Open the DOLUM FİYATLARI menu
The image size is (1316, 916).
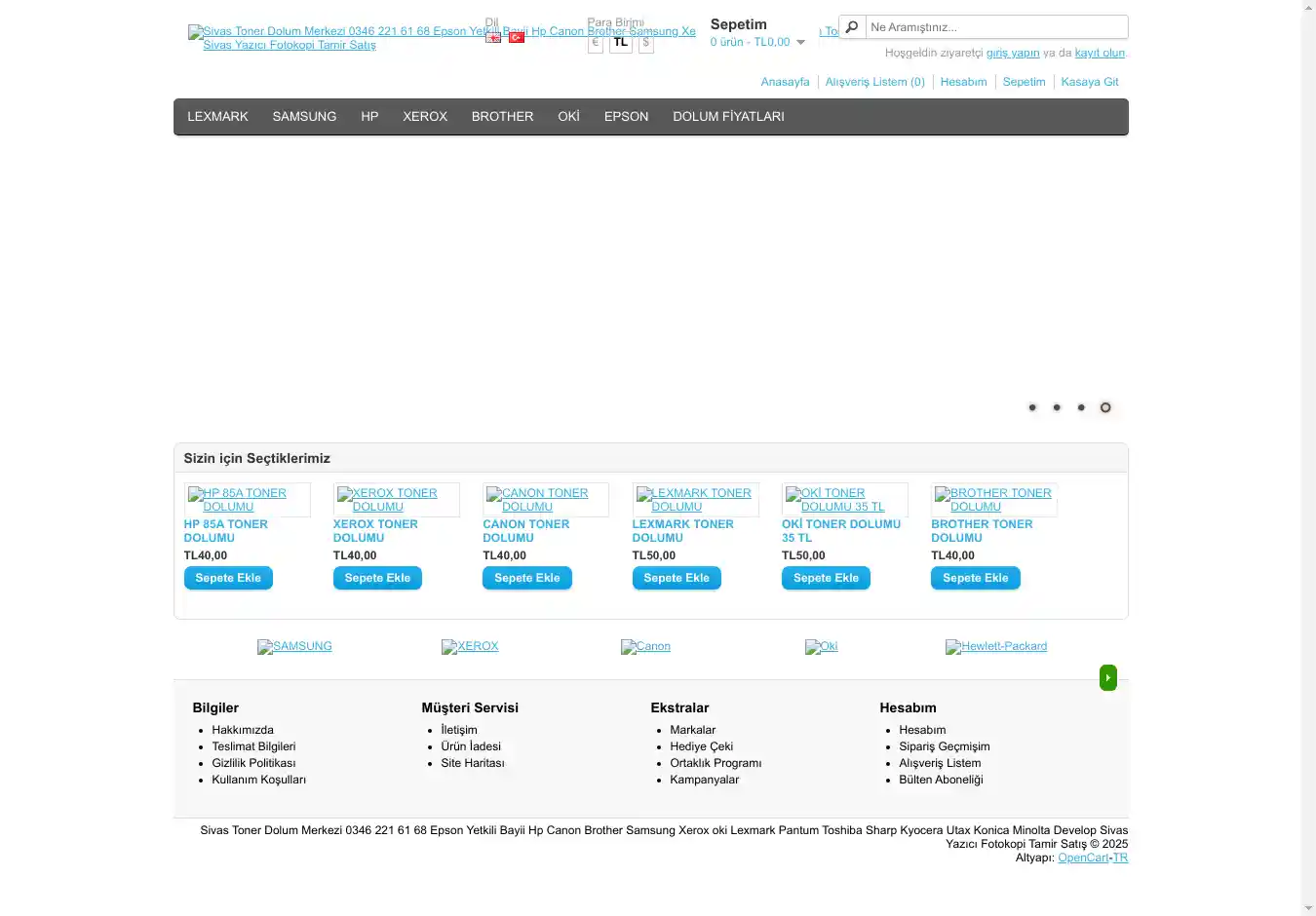pos(728,117)
